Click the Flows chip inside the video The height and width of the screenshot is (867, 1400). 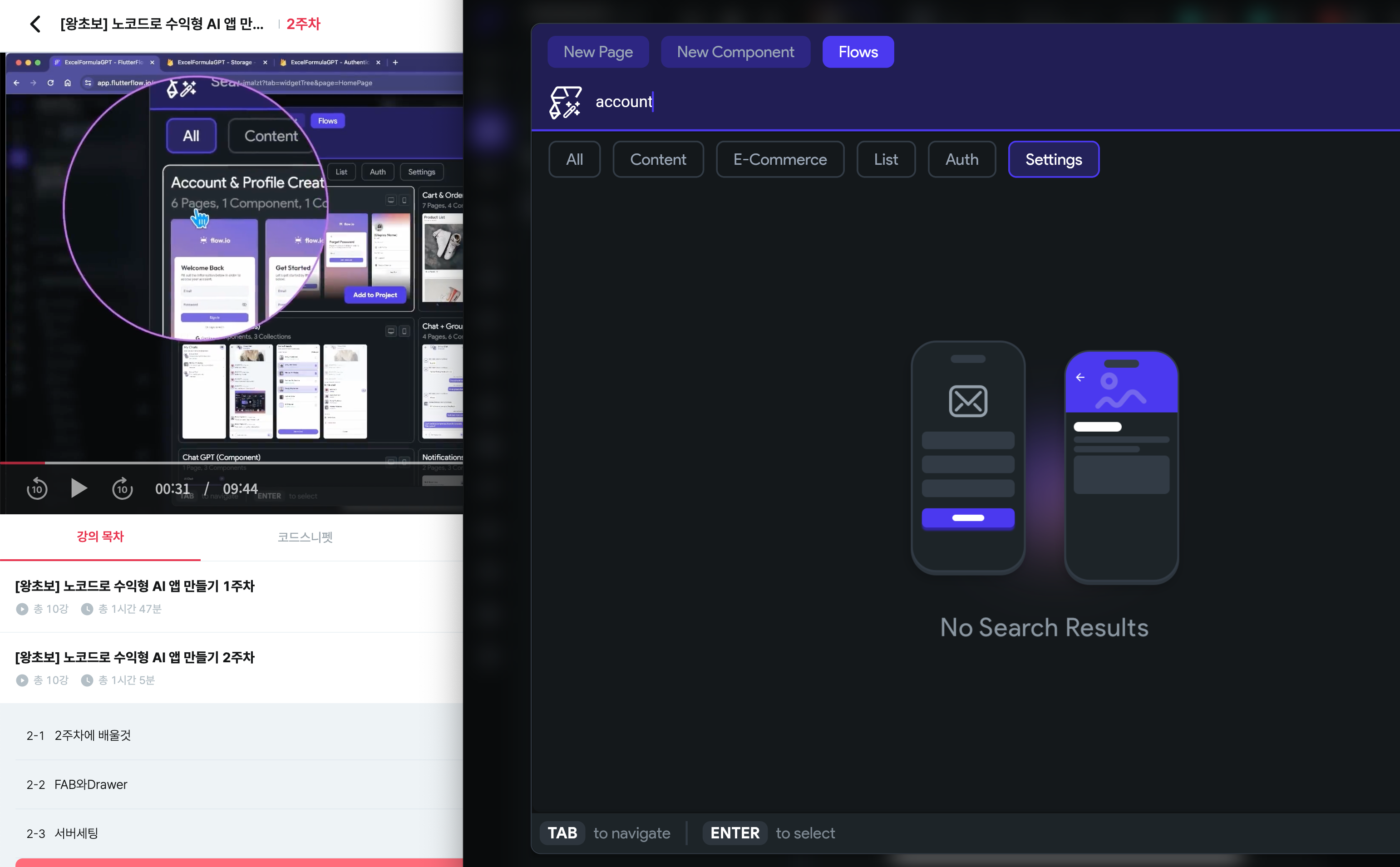(x=327, y=121)
